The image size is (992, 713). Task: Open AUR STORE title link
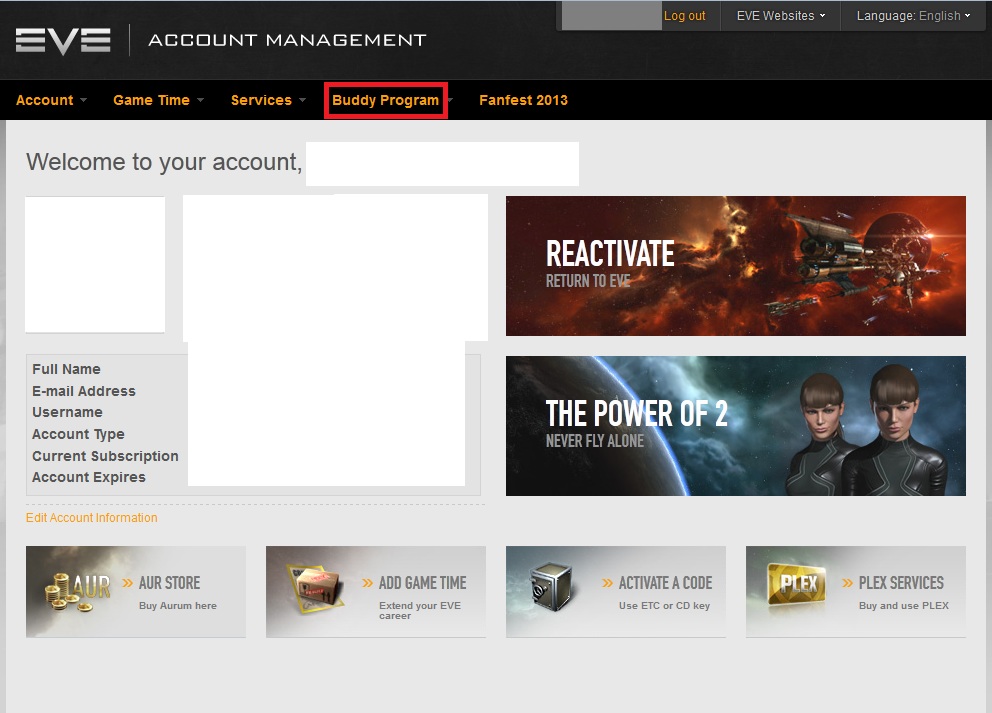coord(170,583)
